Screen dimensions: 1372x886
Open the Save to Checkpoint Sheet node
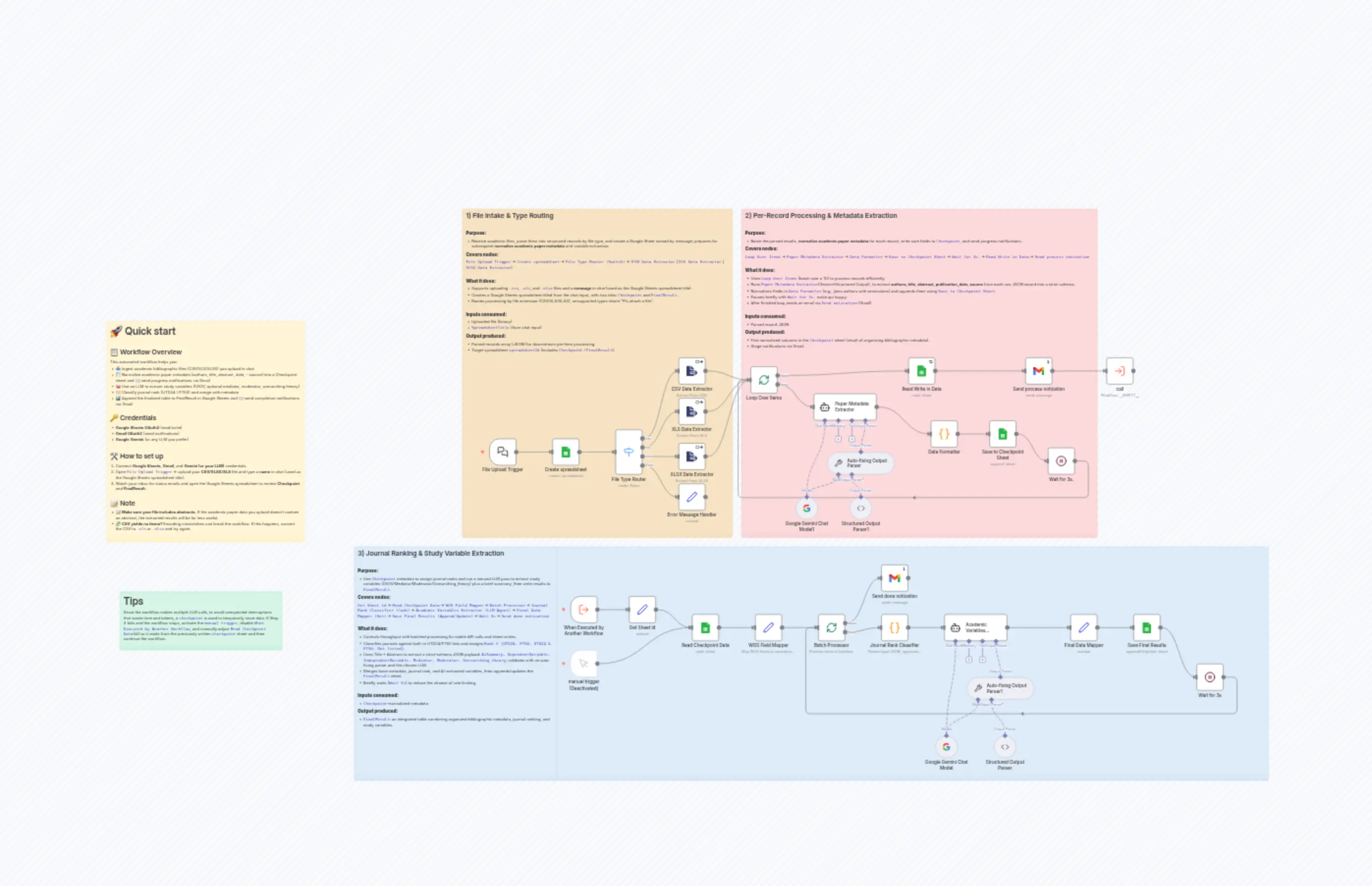1003,434
